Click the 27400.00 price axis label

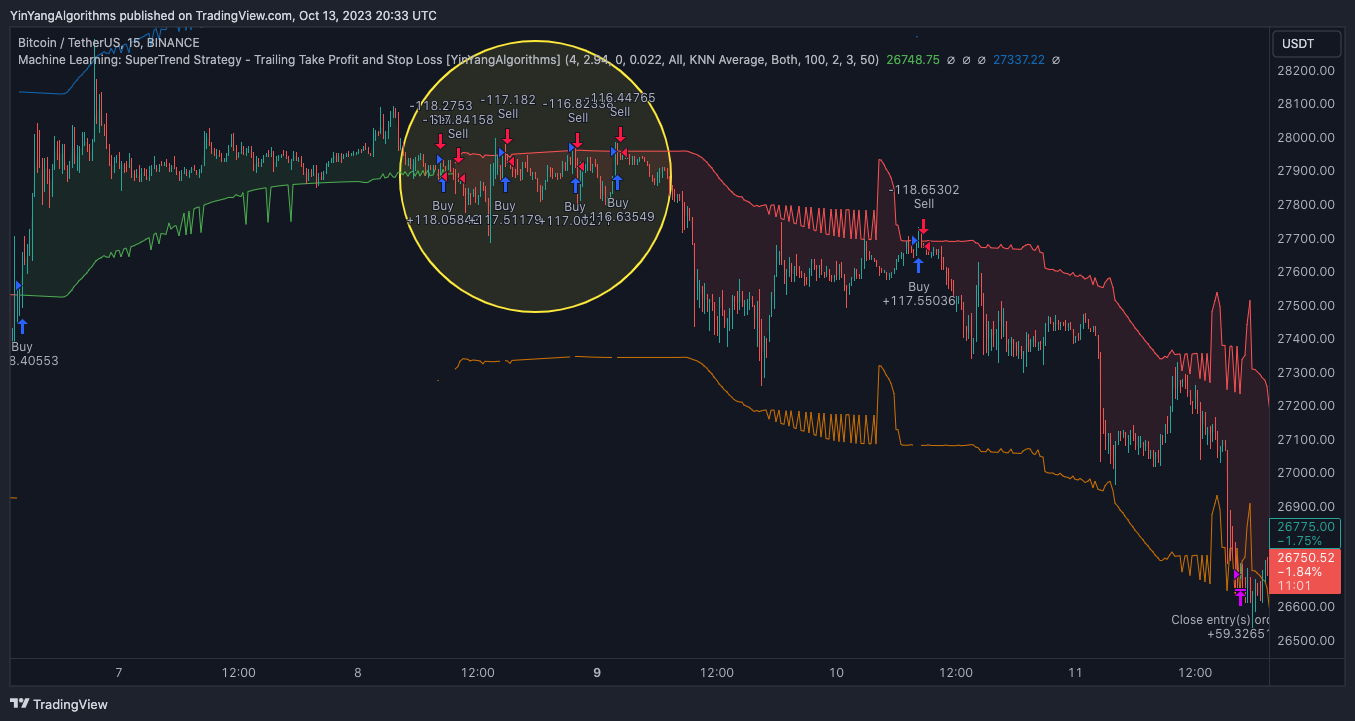1307,339
